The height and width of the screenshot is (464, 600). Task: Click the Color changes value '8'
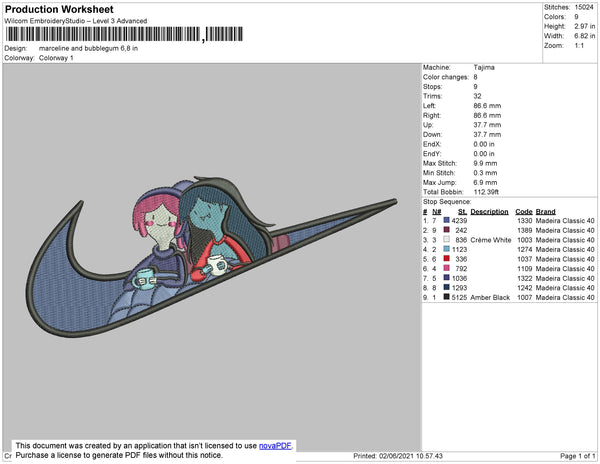[x=476, y=77]
